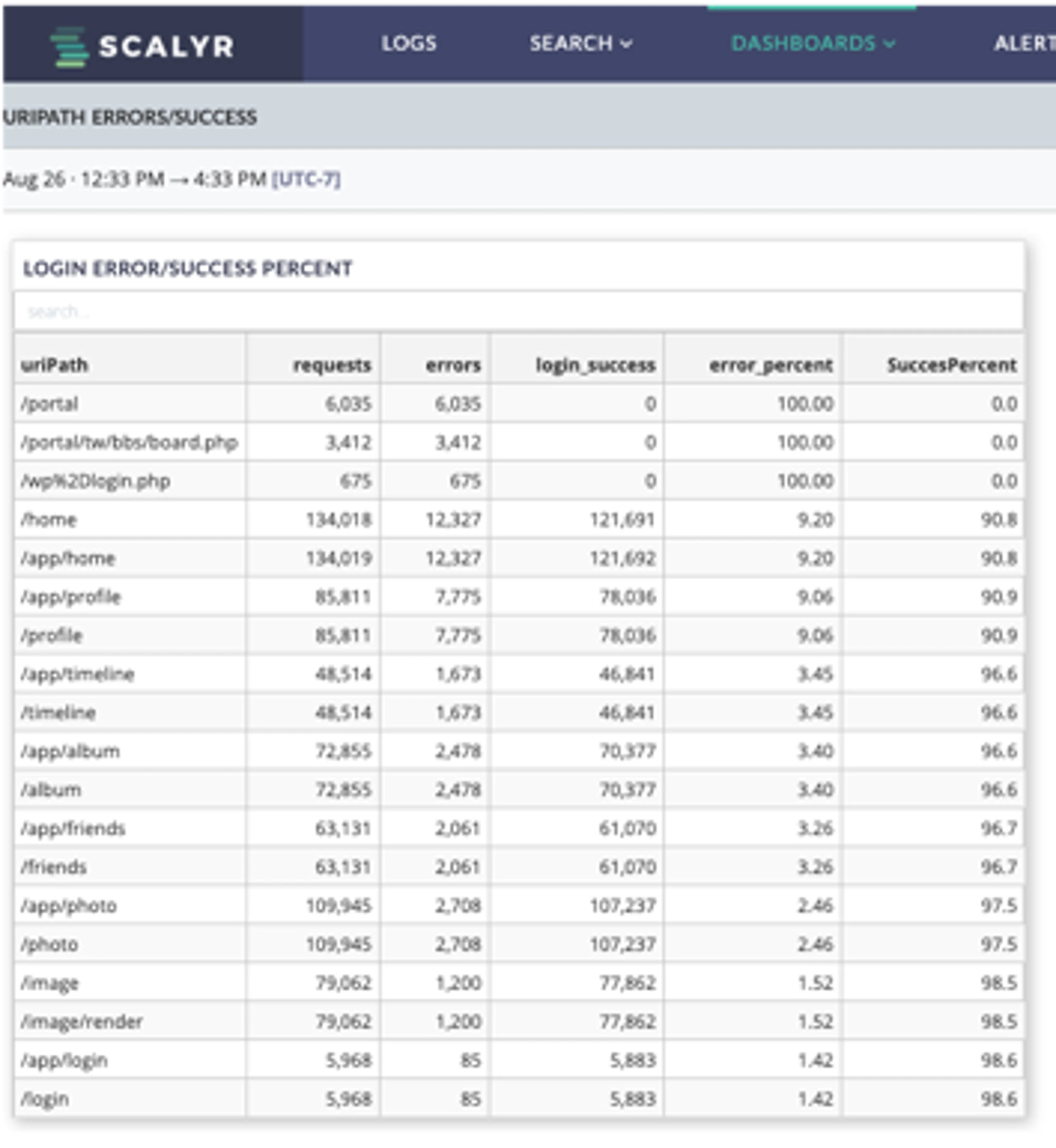
Task: Sort by the login_success column header
Action: [x=595, y=365]
